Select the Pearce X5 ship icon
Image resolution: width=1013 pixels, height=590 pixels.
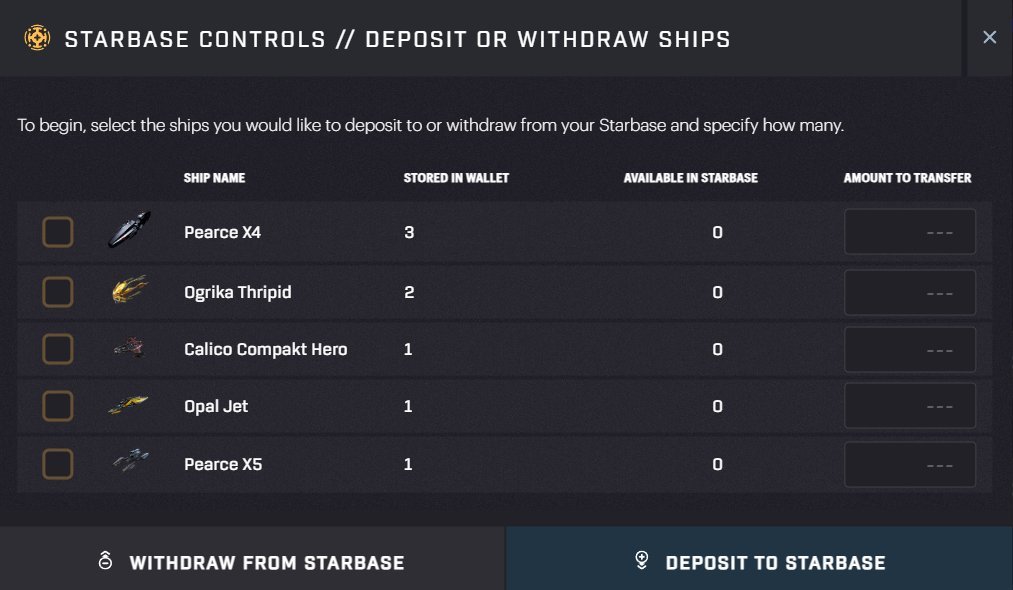click(132, 462)
